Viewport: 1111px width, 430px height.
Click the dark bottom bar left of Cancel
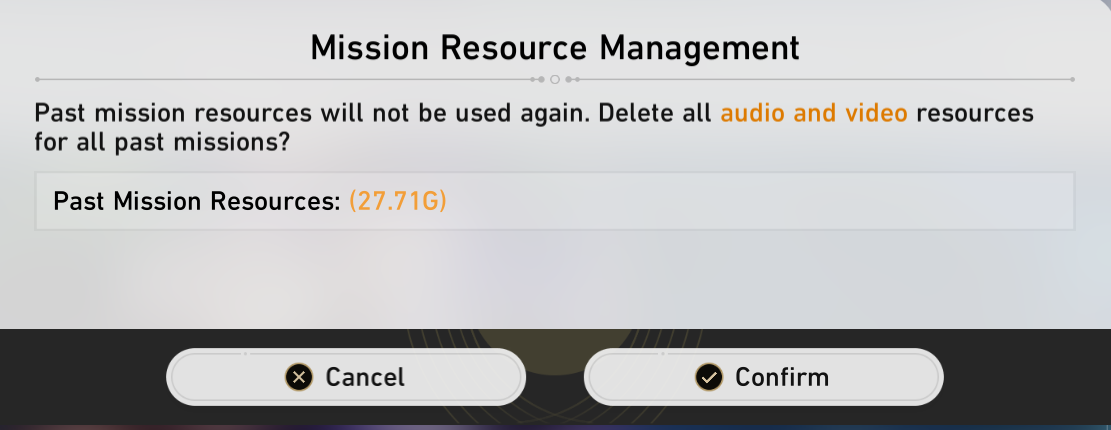(x=80, y=377)
